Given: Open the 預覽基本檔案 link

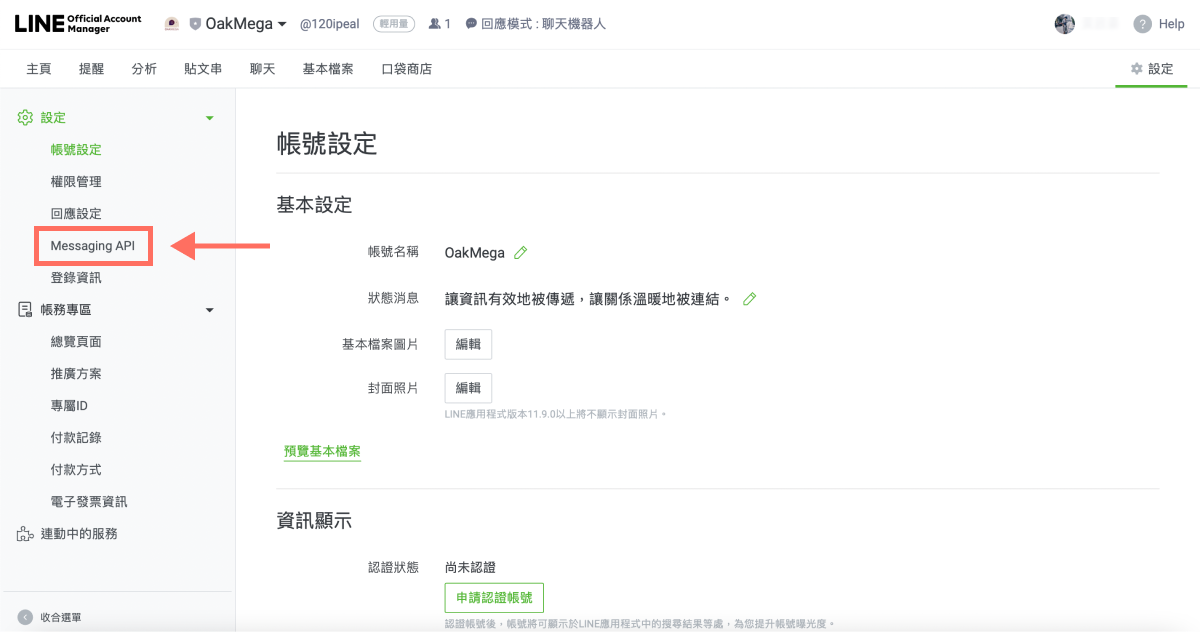Looking at the screenshot, I should click(323, 452).
